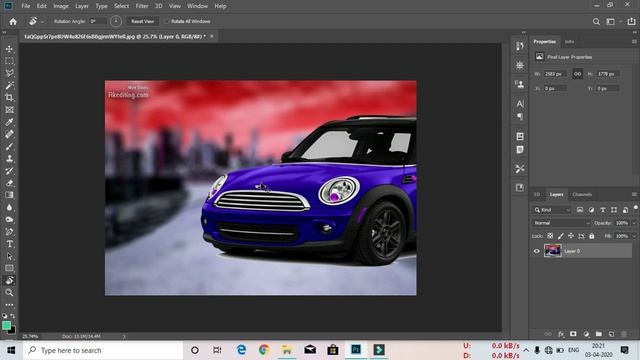
Task: Open the tool preset picker arrow
Action: point(42,22)
